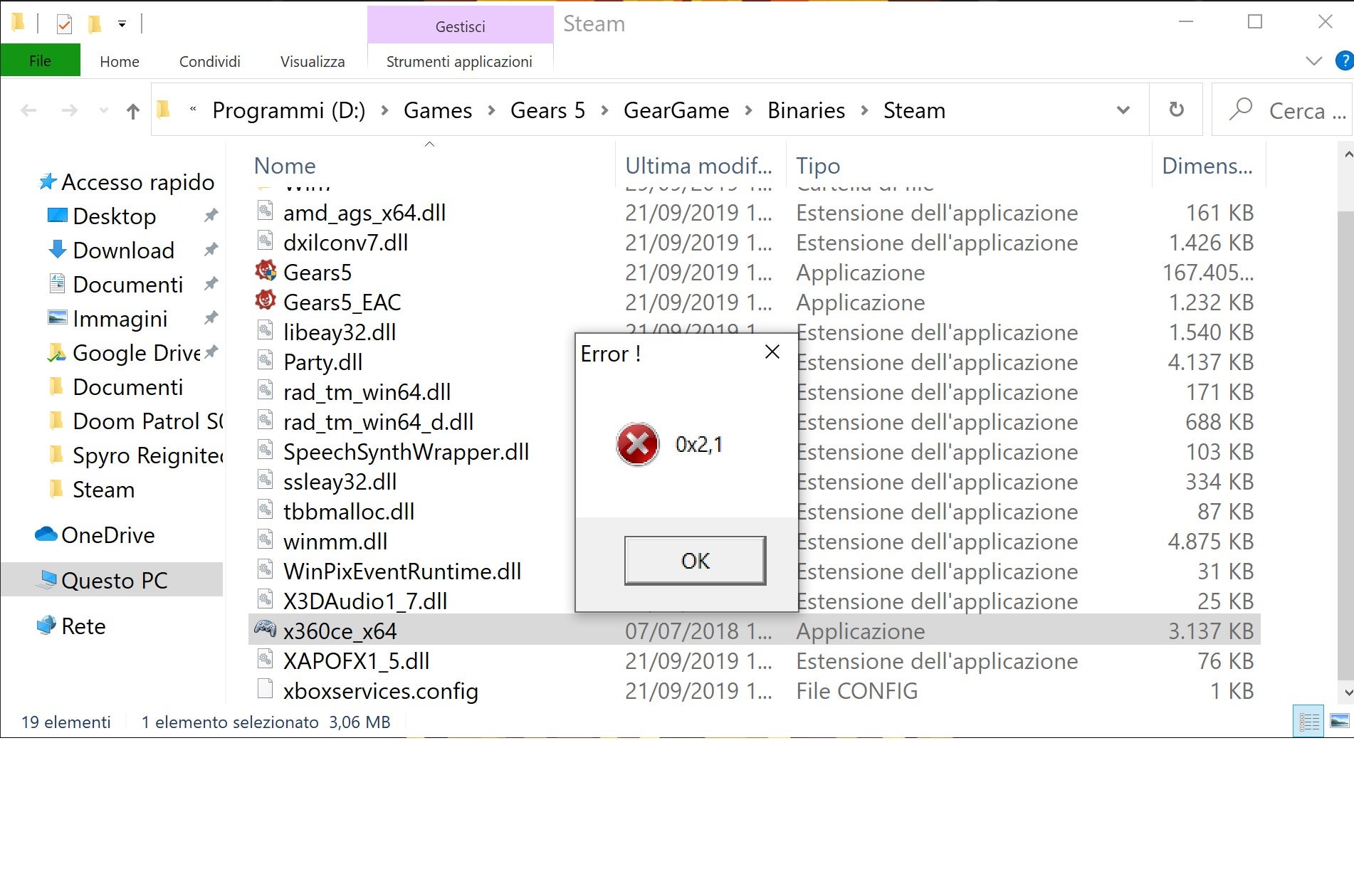
Task: Navigate to Binaries in the breadcrumb
Action: (806, 110)
